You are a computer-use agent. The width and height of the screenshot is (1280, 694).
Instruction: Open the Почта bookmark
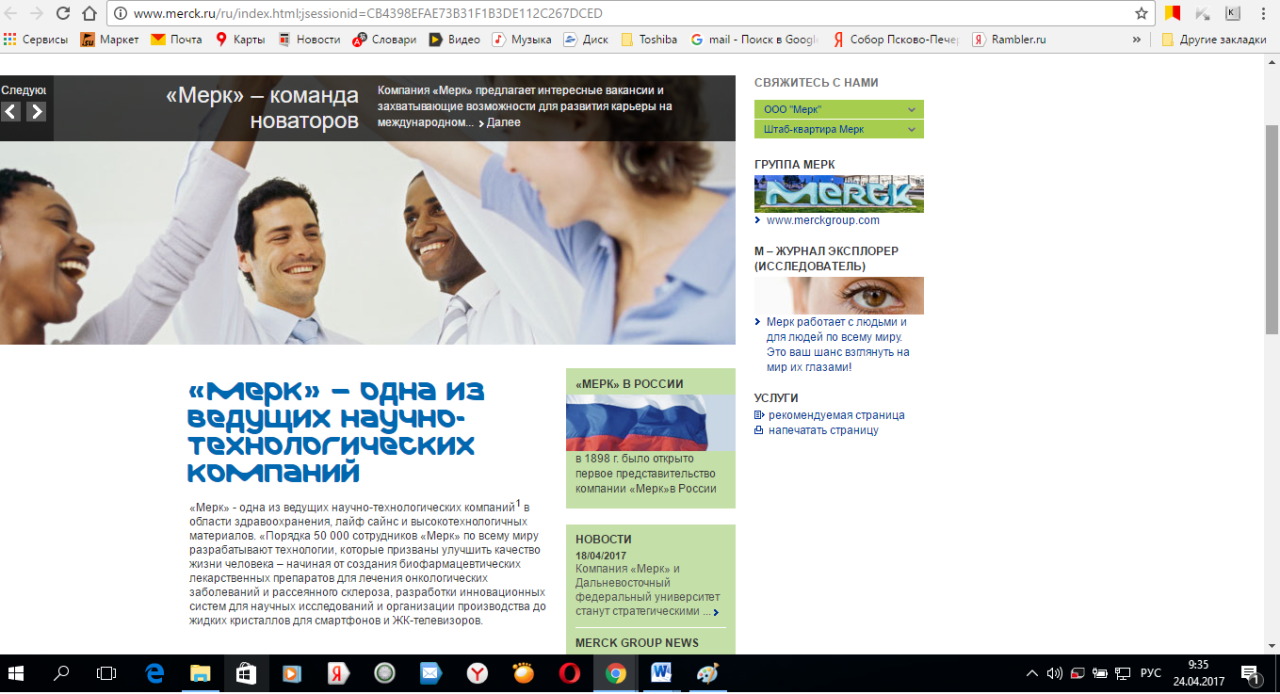coord(176,40)
